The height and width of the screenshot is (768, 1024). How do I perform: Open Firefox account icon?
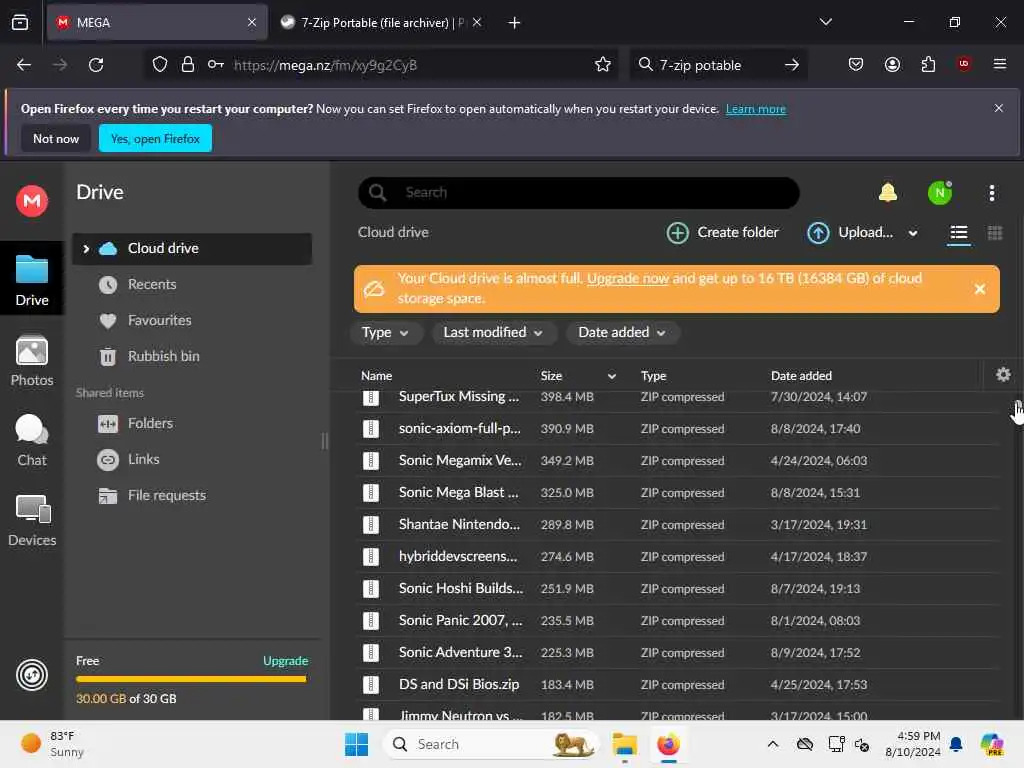point(892,65)
